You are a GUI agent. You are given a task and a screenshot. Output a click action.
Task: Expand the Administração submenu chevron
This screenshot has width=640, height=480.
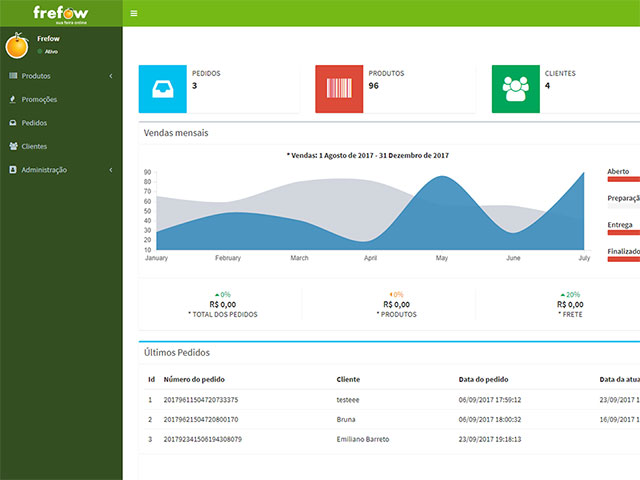coord(111,170)
